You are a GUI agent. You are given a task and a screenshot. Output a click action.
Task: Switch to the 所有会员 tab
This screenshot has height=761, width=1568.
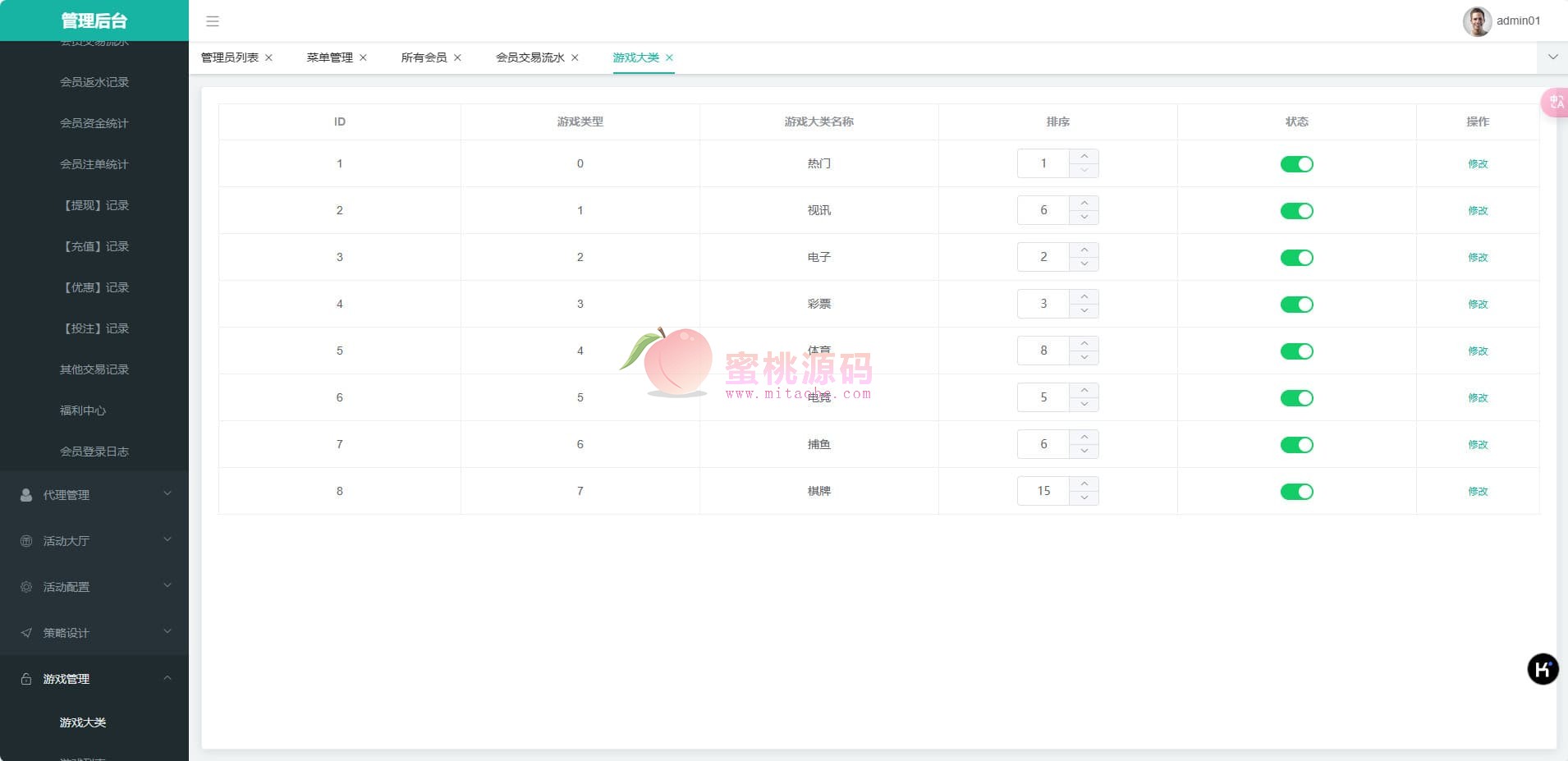pos(424,57)
